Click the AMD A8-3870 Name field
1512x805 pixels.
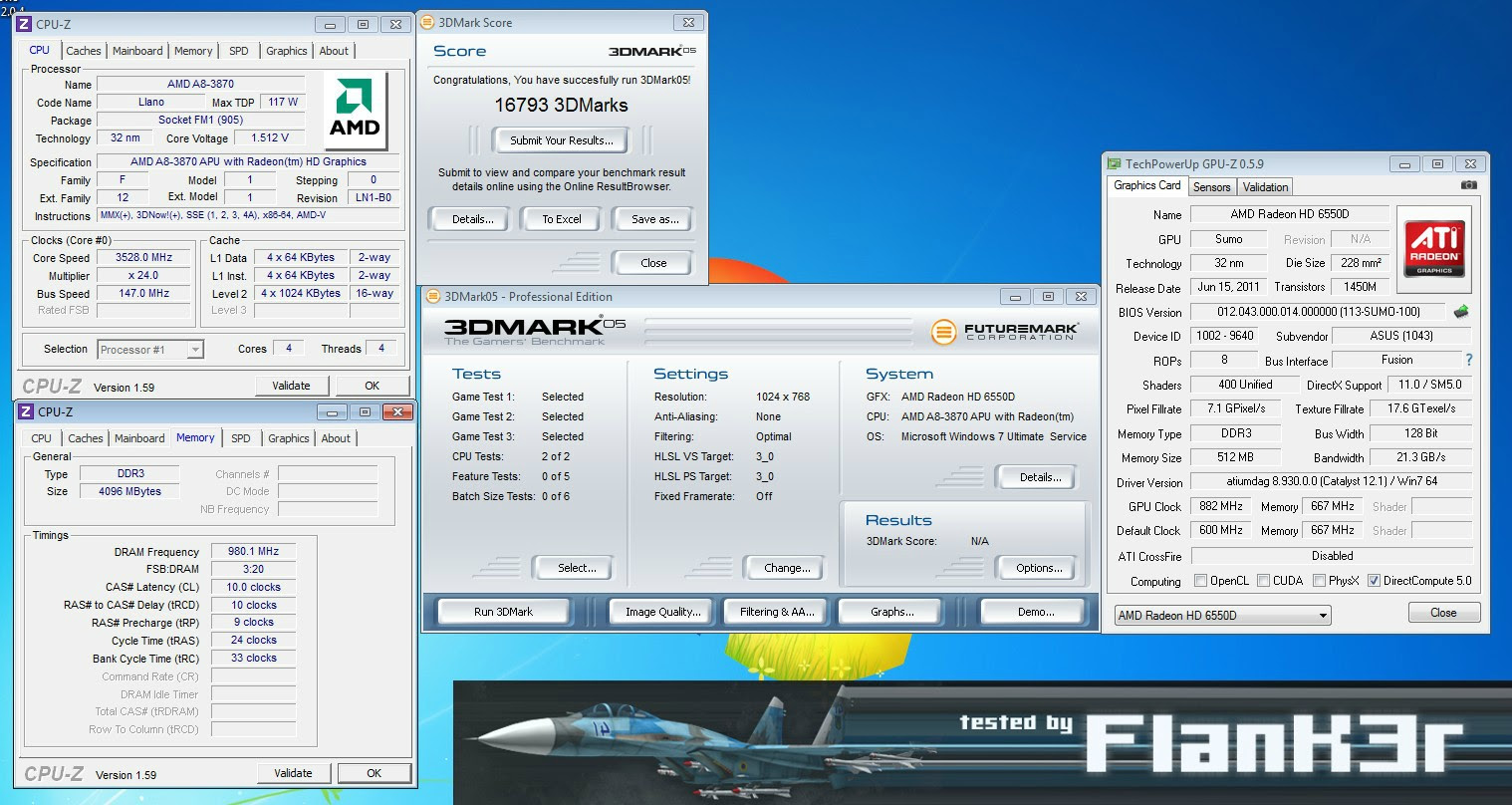click(201, 84)
